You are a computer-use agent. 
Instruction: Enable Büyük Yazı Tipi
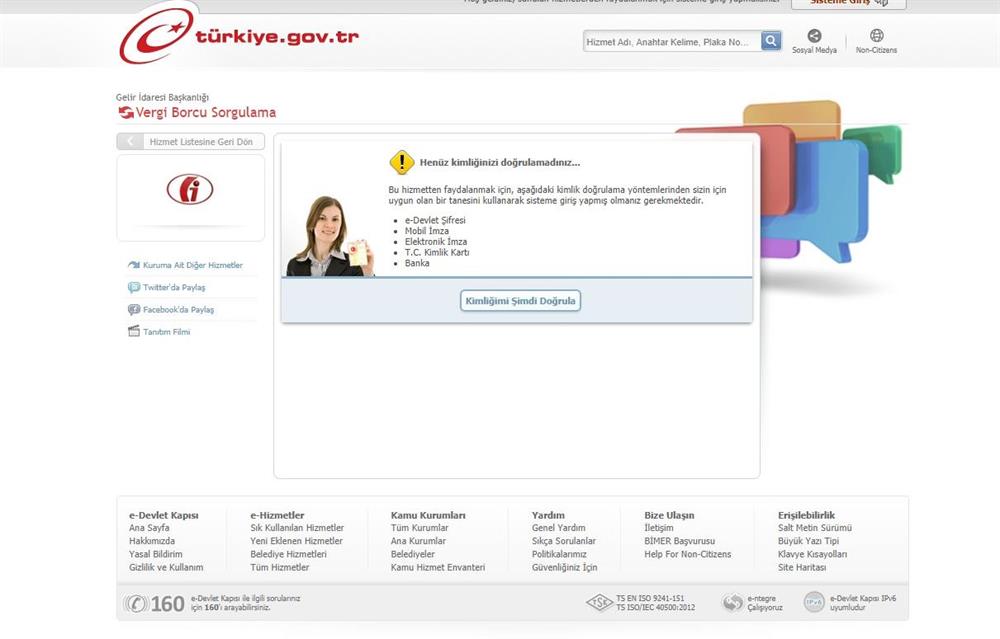tap(809, 541)
